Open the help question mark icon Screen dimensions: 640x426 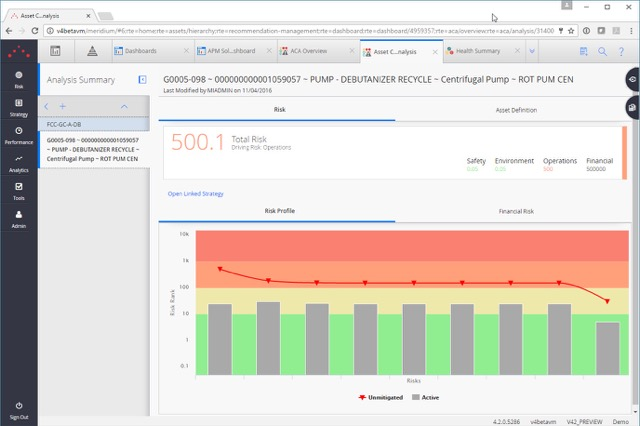623,51
